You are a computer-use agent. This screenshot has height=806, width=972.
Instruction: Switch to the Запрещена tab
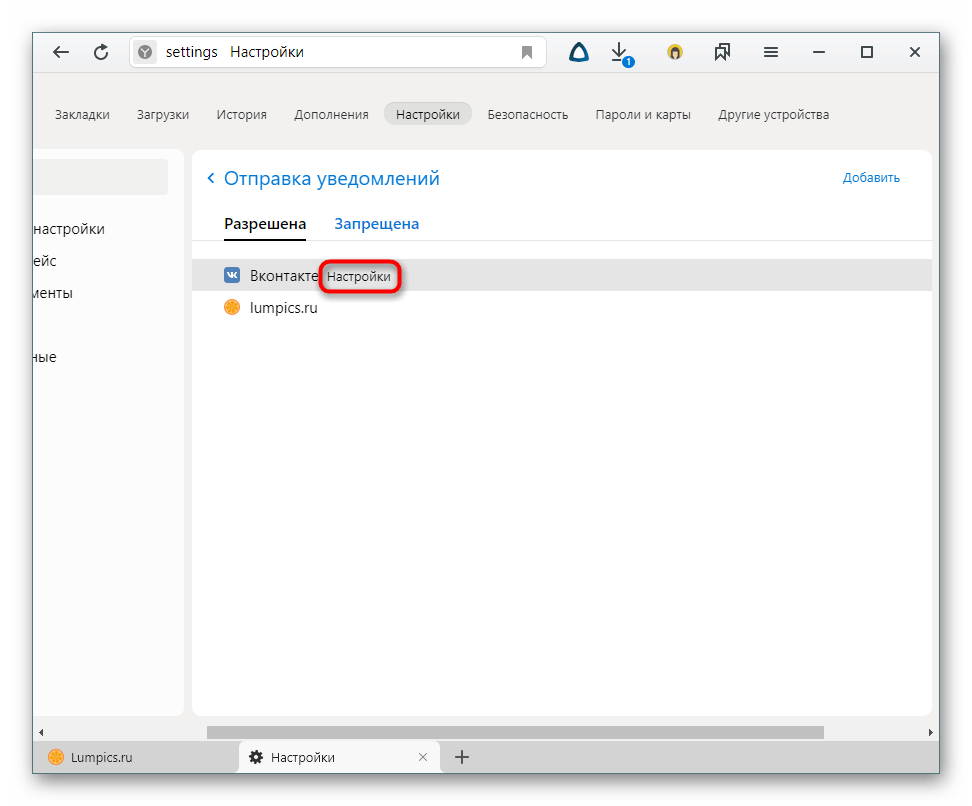pos(376,224)
